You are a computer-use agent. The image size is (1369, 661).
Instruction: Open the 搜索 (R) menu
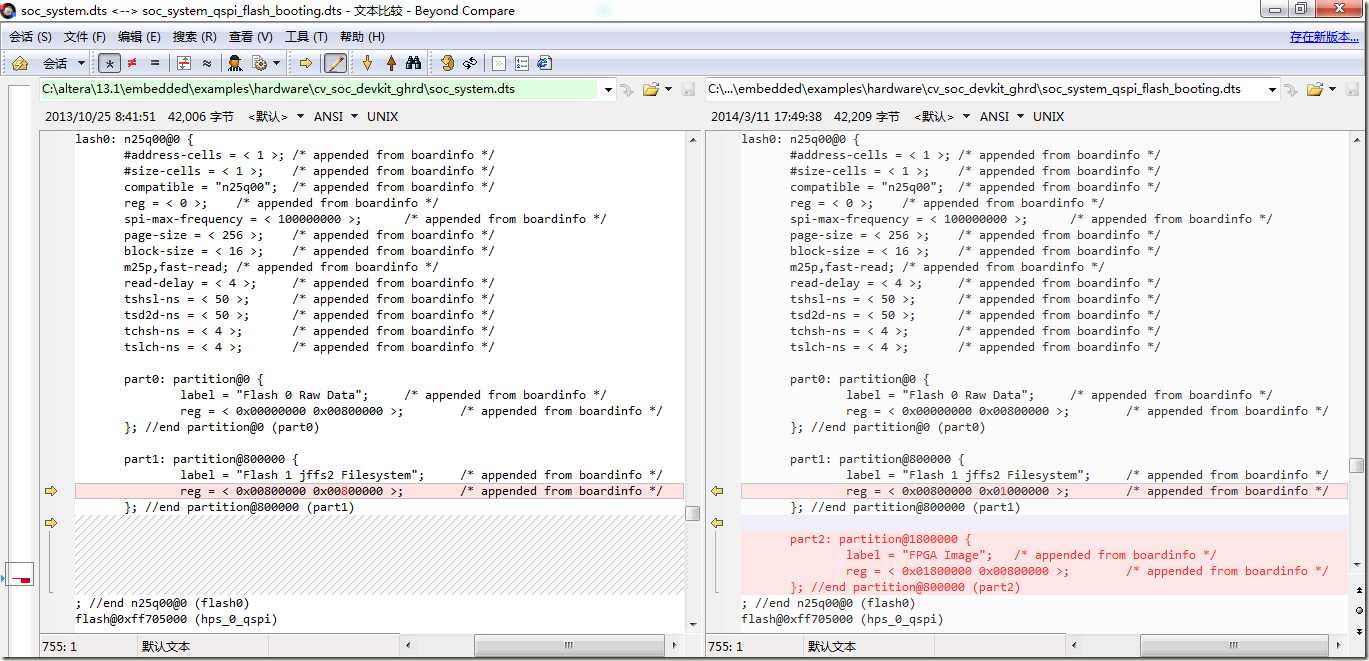point(194,37)
